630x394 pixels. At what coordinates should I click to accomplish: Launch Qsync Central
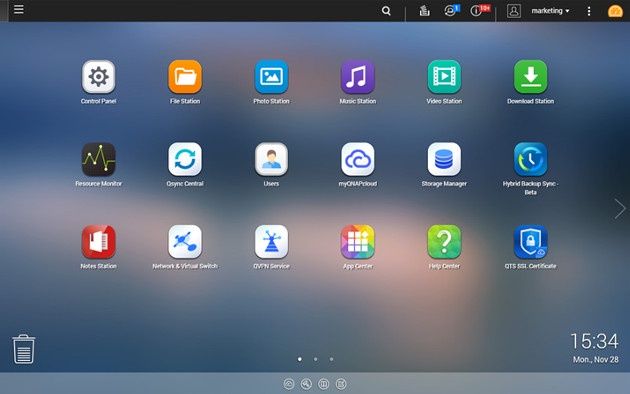pos(185,159)
